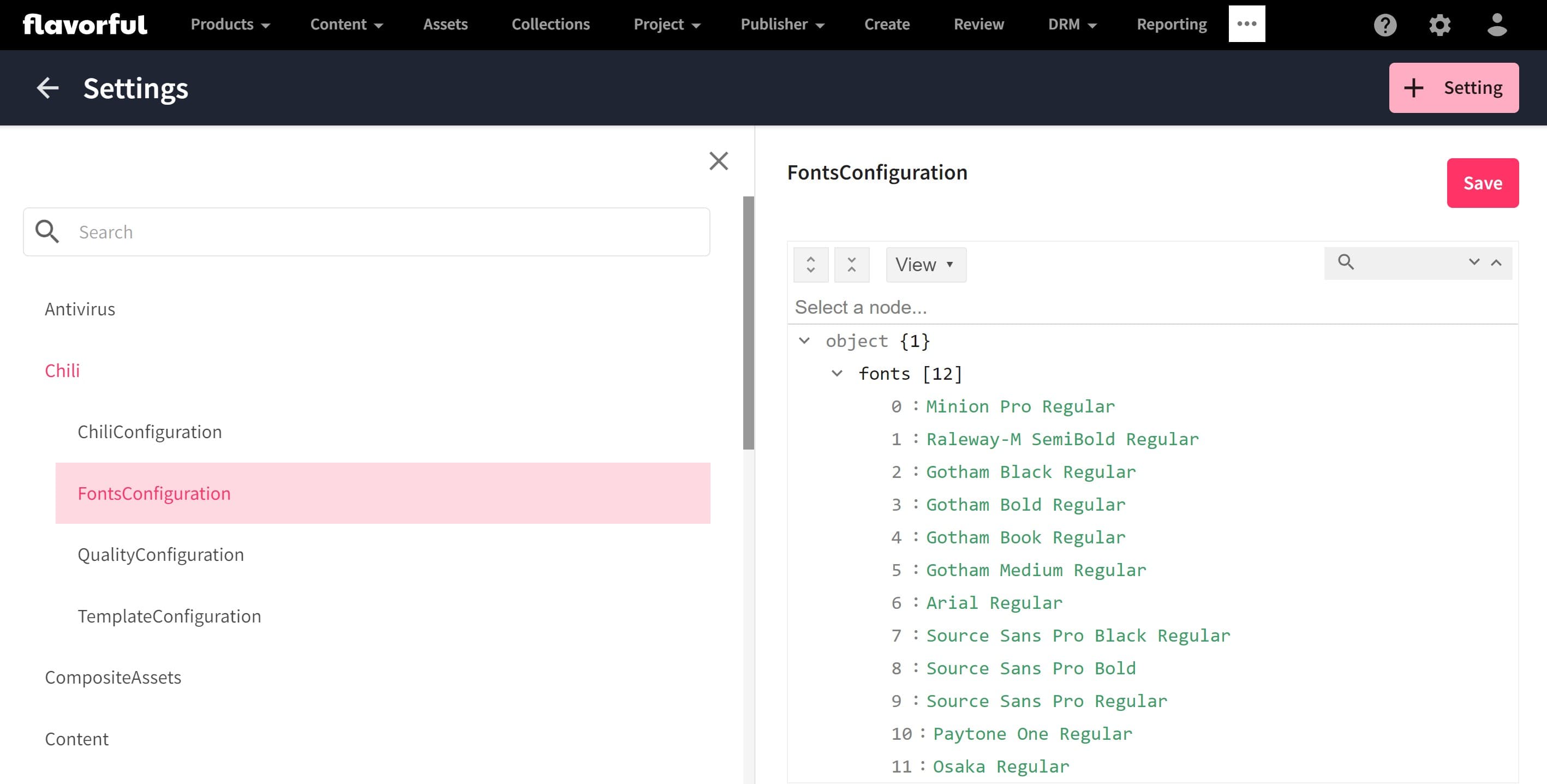
Task: Click the gear settings icon in header
Action: click(1440, 25)
